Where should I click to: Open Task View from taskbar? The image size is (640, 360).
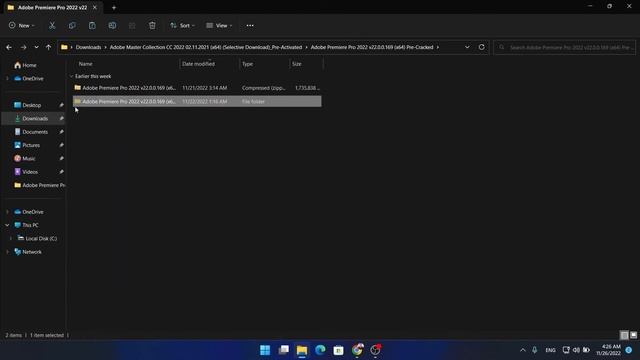coord(284,350)
